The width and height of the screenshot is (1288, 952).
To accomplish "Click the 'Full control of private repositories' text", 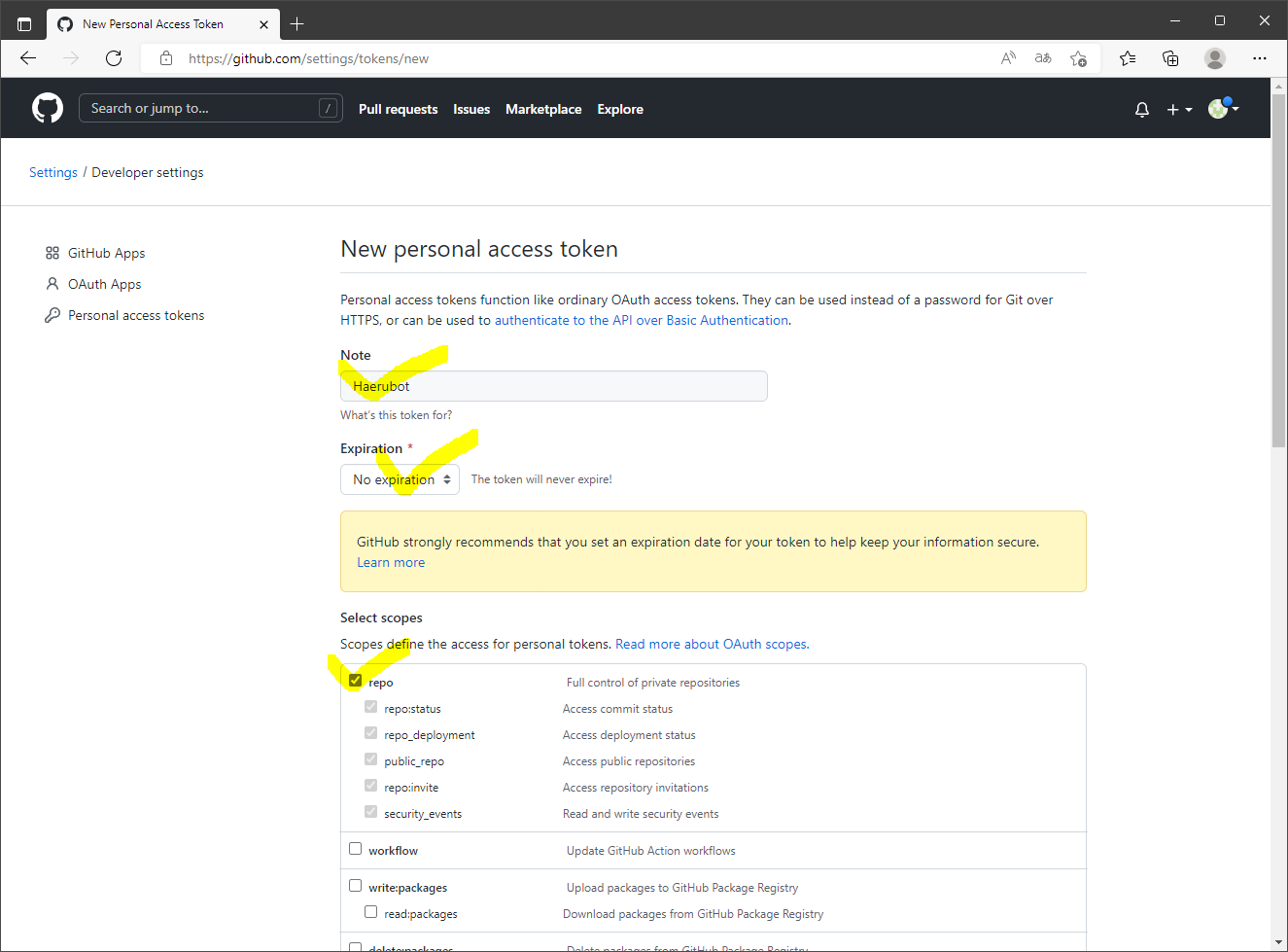I will tap(653, 683).
